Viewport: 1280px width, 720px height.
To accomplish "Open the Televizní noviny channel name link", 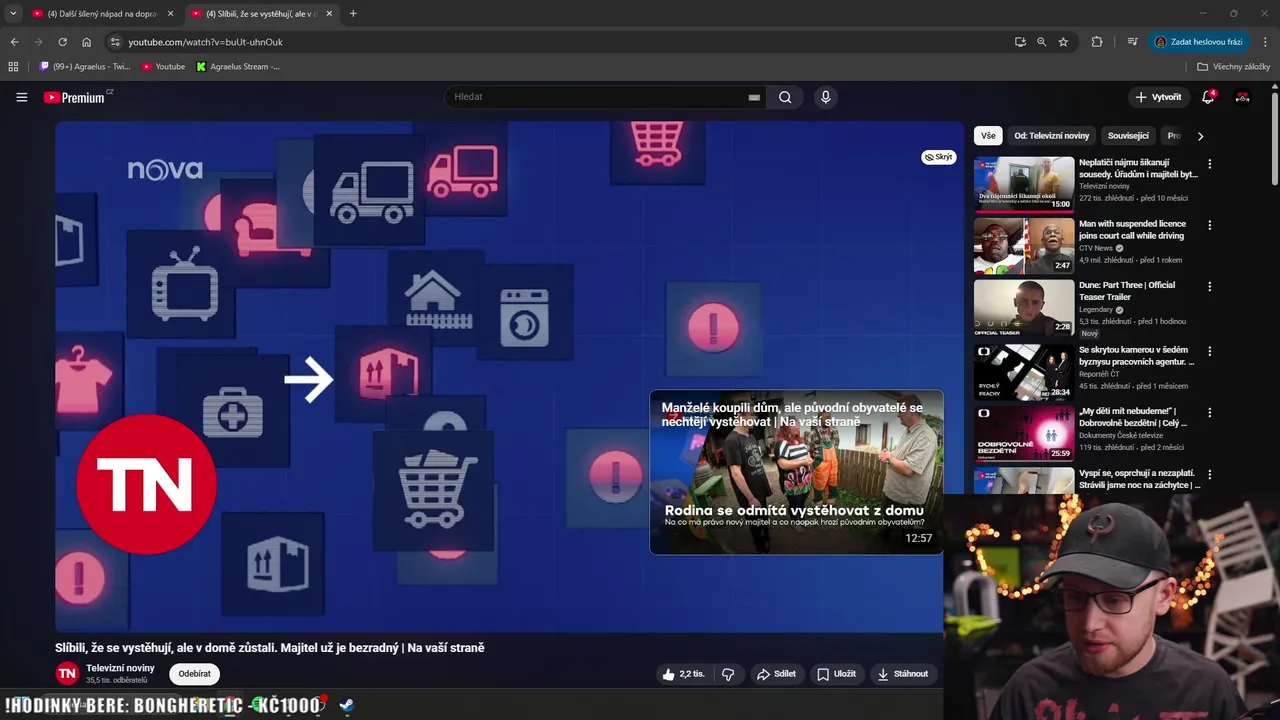I will 120,668.
